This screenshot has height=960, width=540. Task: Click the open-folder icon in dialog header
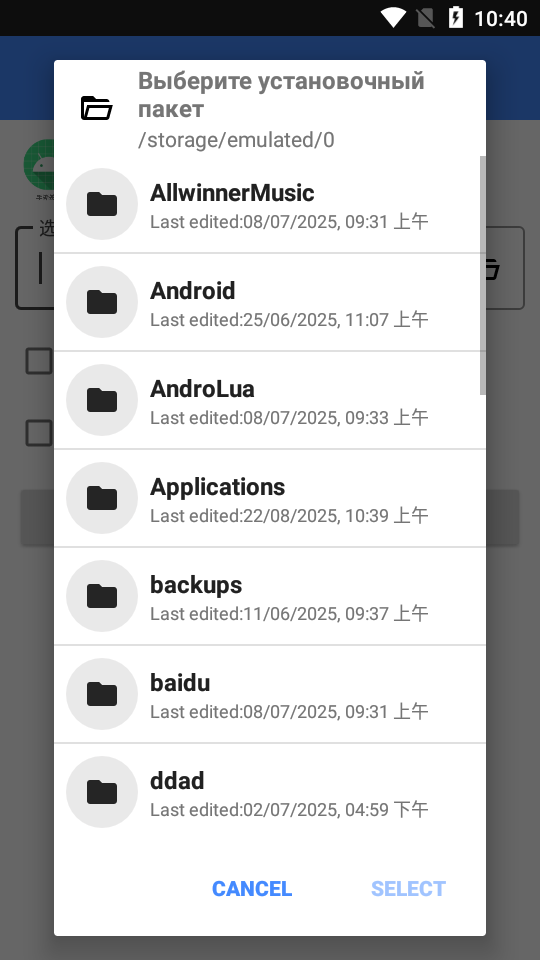pos(97,108)
